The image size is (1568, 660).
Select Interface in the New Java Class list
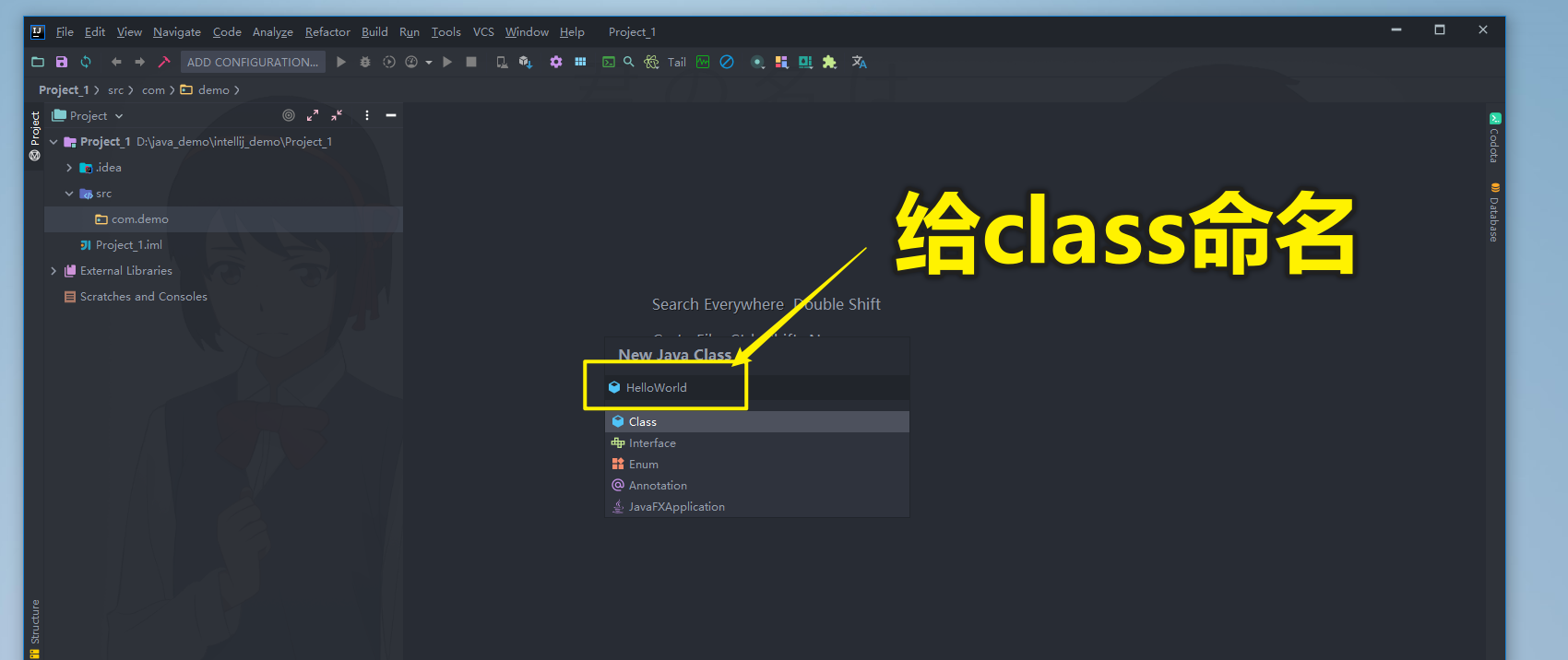(x=757, y=442)
